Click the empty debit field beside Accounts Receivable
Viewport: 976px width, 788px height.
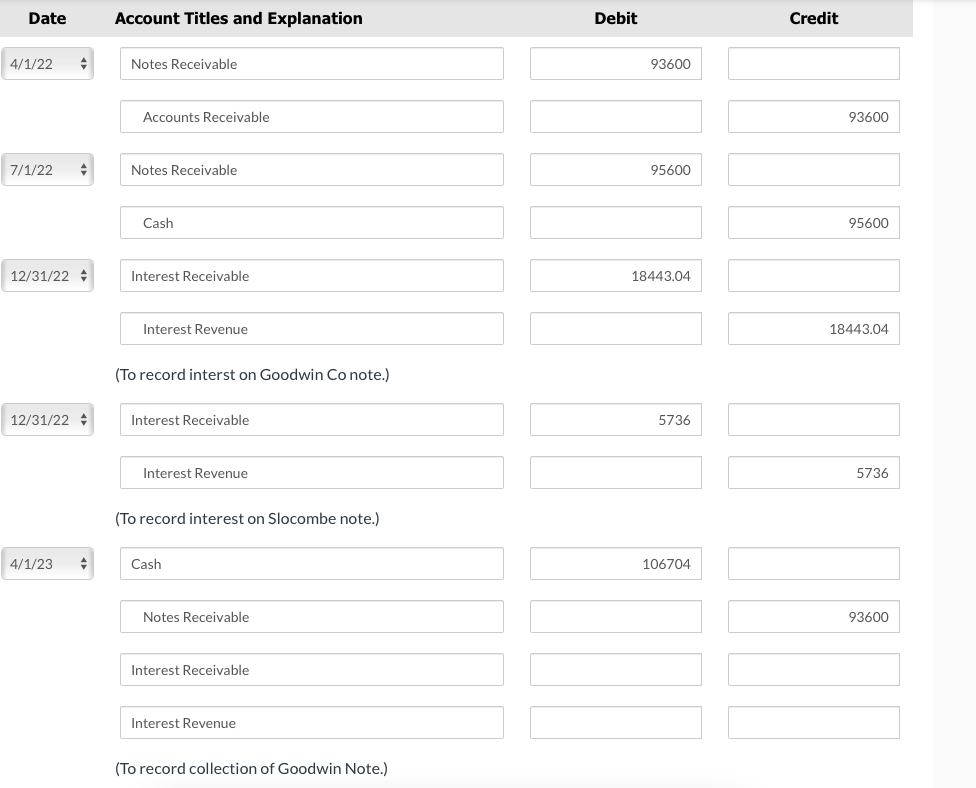[x=615, y=116]
